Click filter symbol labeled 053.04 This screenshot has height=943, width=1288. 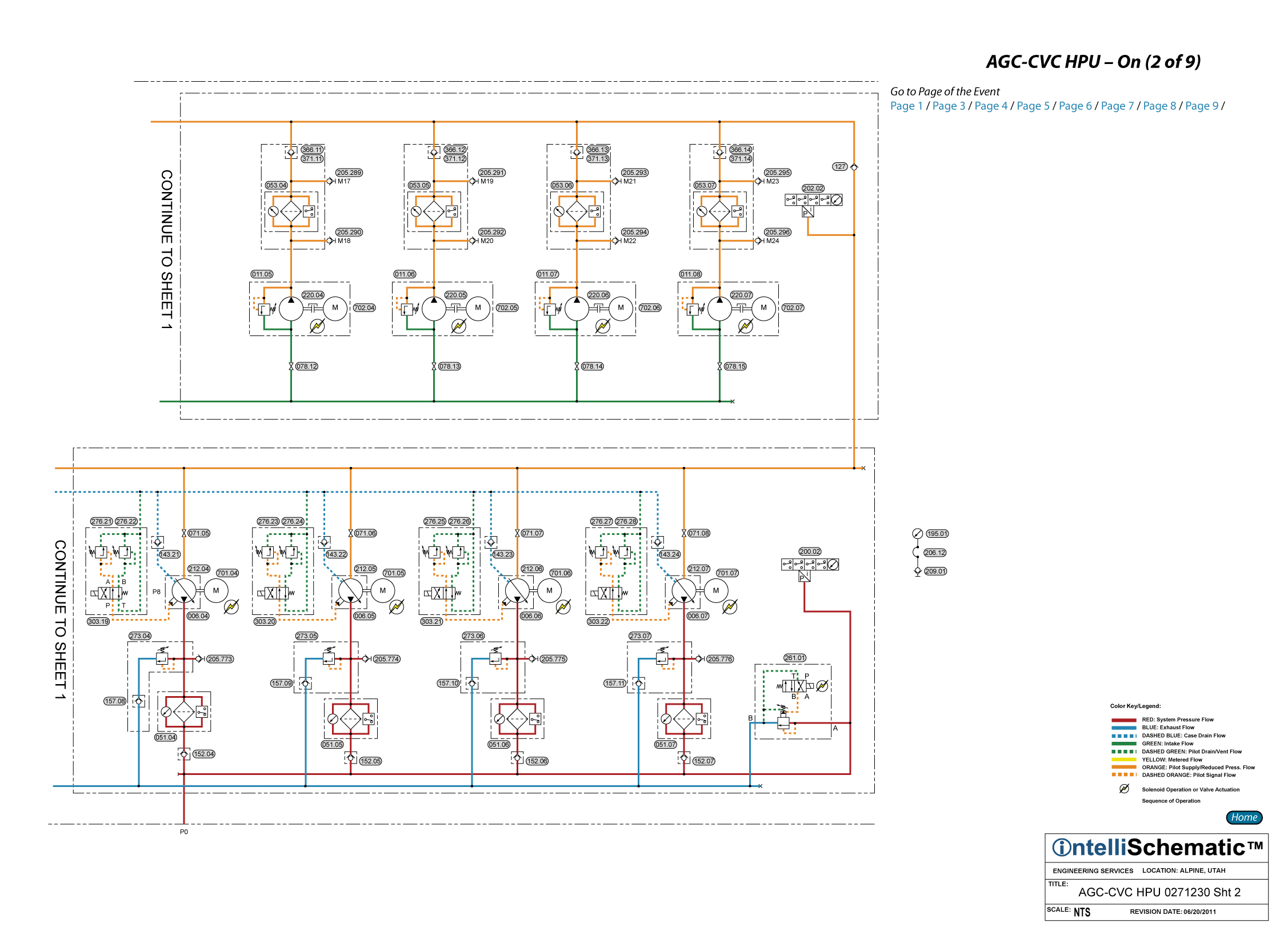291,211
